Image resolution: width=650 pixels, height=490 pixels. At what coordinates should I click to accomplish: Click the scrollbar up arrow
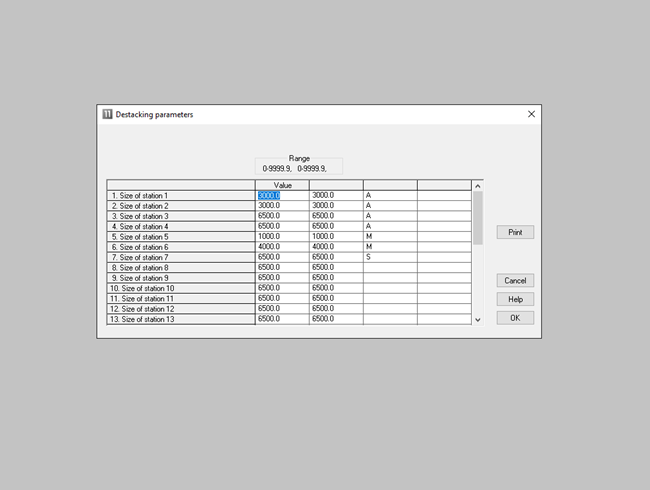click(x=477, y=186)
